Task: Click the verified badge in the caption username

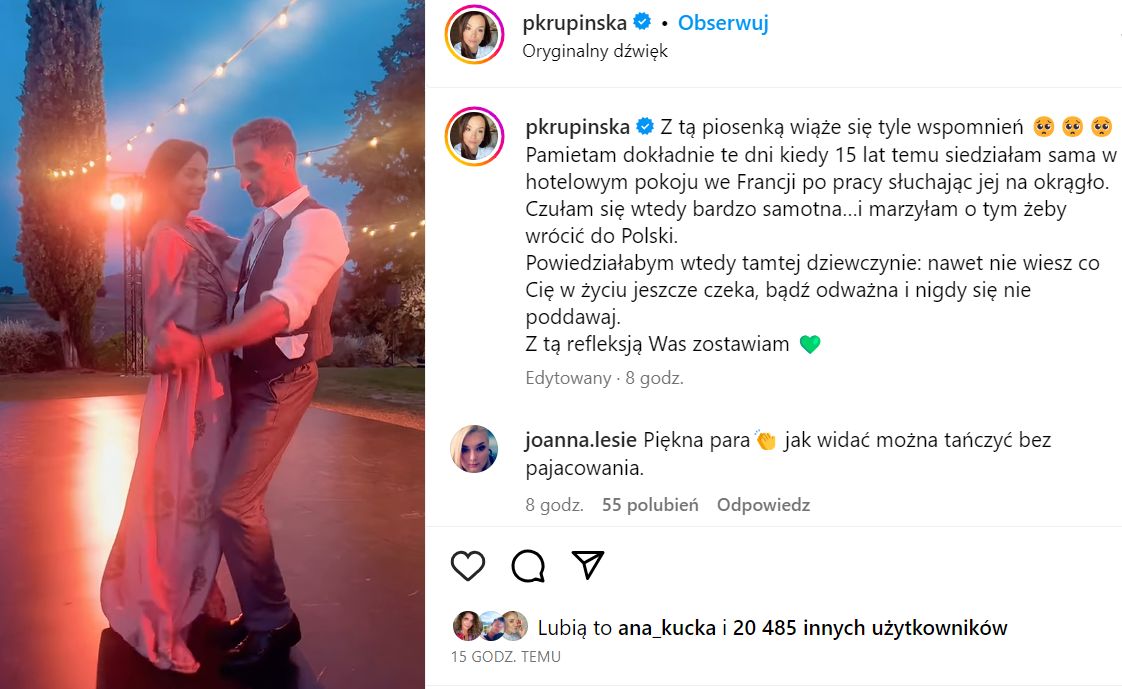Action: pos(645,127)
